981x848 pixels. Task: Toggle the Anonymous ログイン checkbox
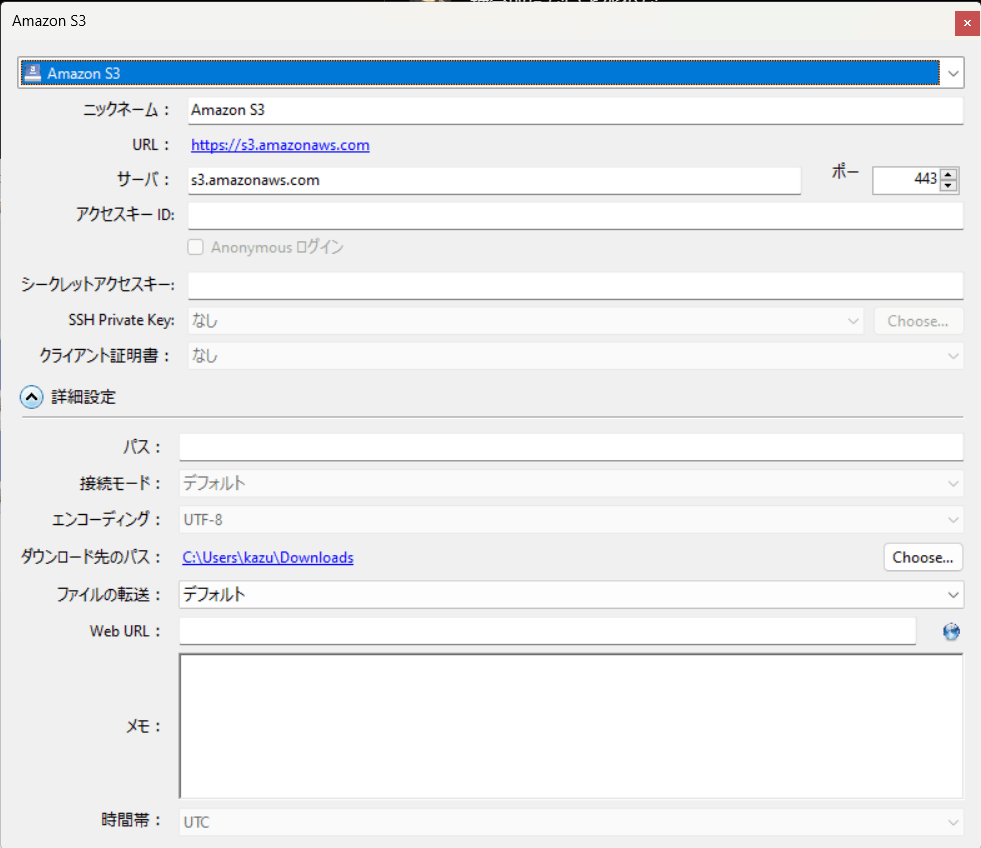(195, 247)
